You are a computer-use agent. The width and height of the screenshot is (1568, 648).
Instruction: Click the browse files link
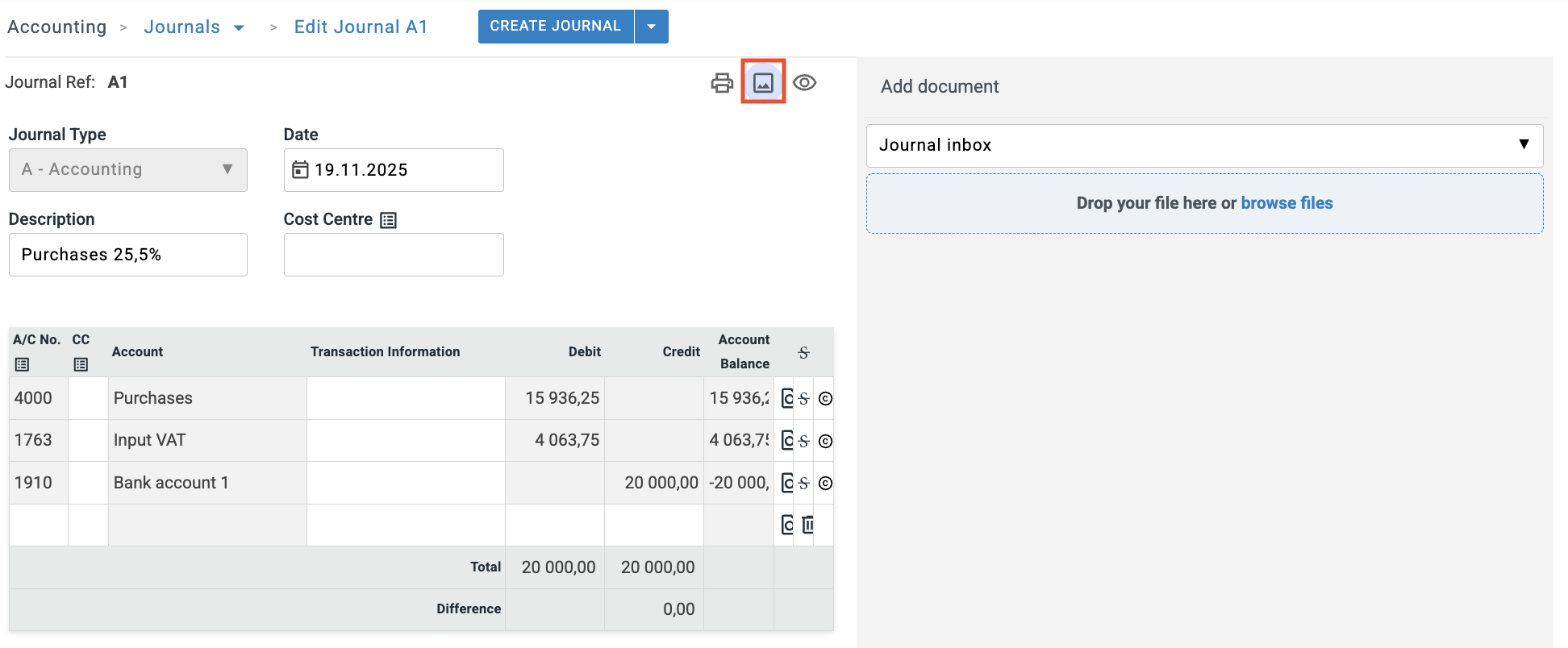pos(1287,203)
